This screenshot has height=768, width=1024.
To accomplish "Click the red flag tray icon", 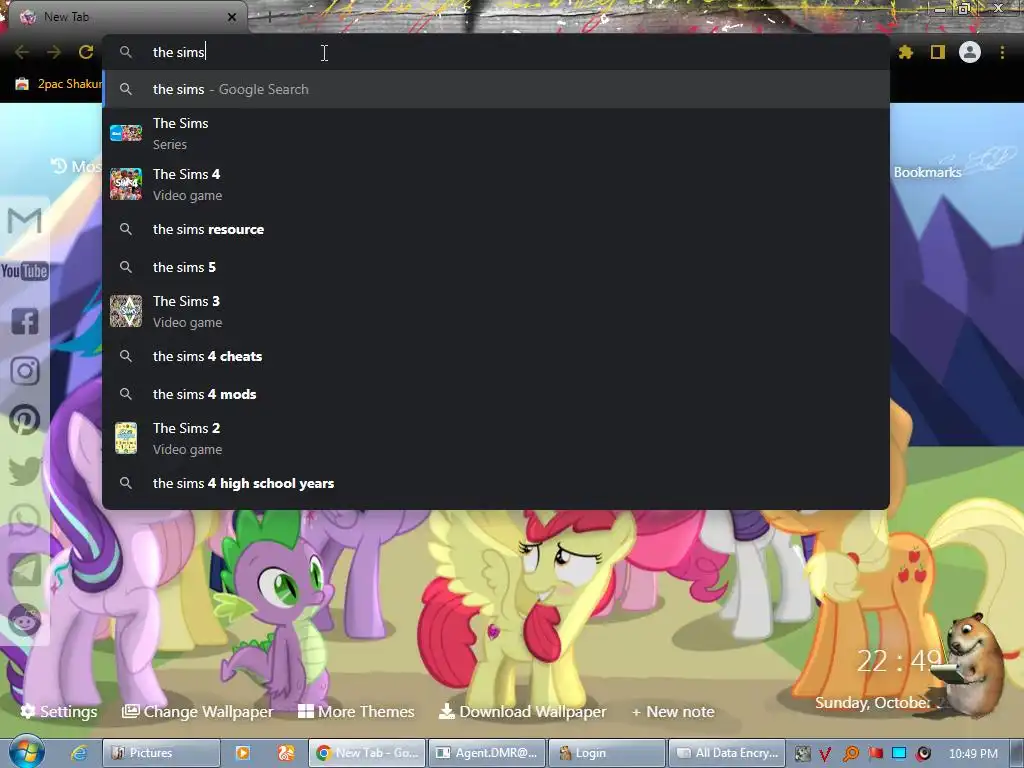I will click(x=875, y=753).
